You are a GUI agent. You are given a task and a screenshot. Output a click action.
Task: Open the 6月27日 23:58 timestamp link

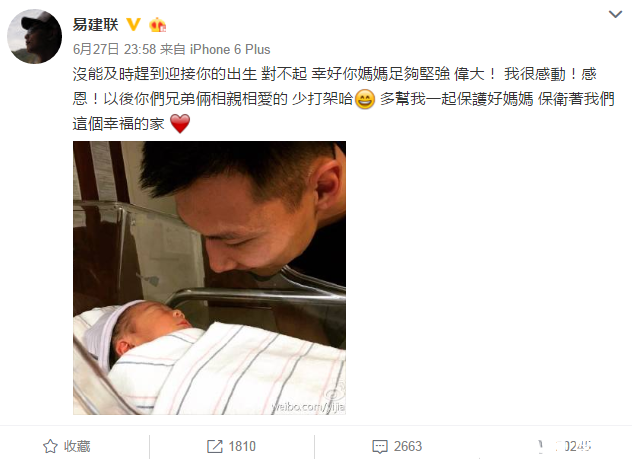[x=114, y=50]
